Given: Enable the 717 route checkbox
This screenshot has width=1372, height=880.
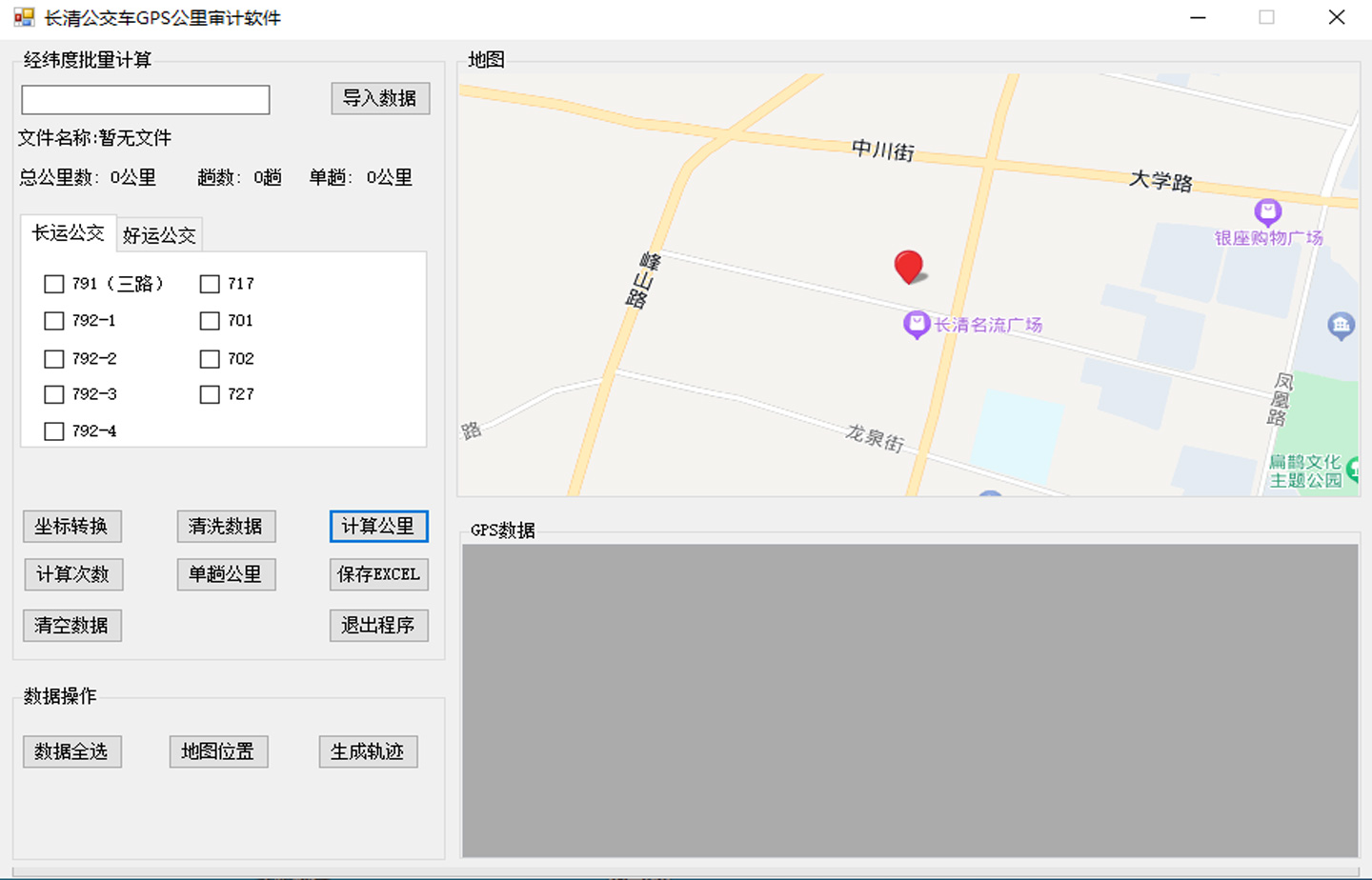Looking at the screenshot, I should tap(210, 284).
